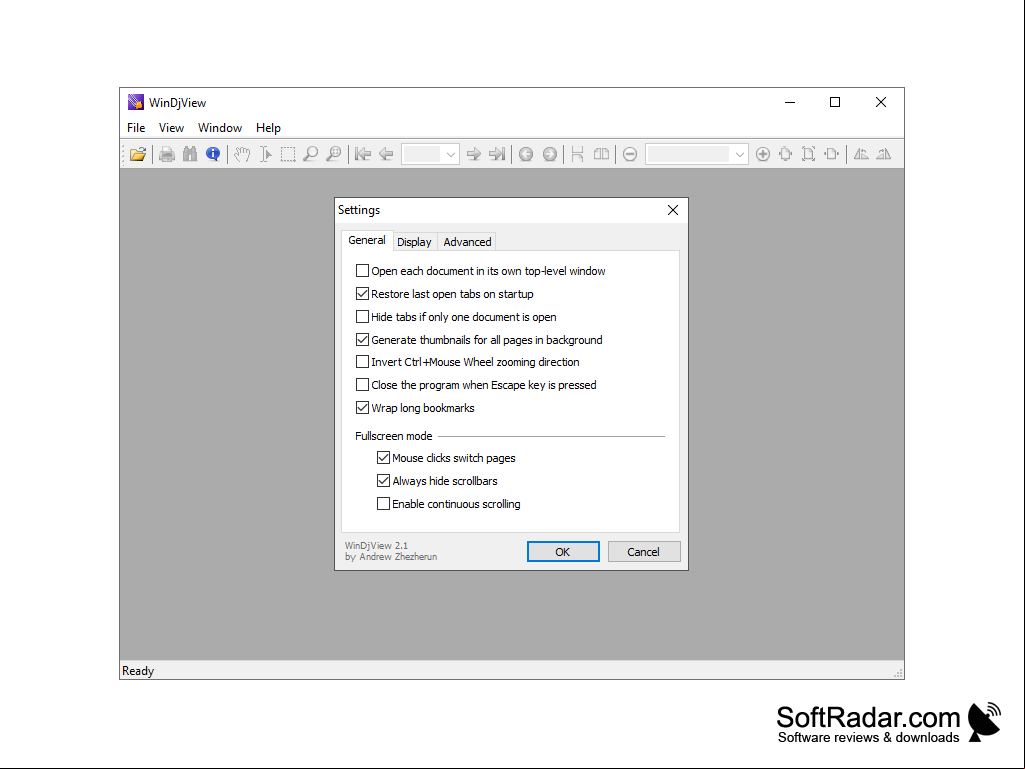Image resolution: width=1025 pixels, height=769 pixels.
Task: Switch to the Display tab
Action: coord(414,242)
